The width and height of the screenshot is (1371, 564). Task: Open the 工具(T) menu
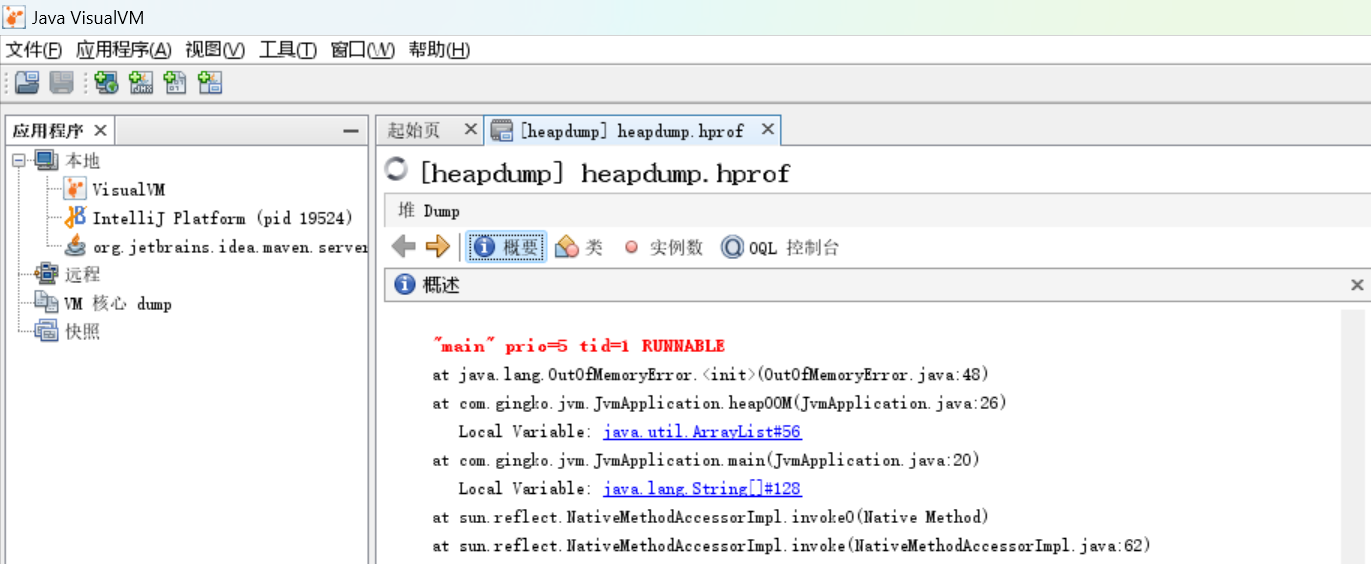tap(288, 50)
